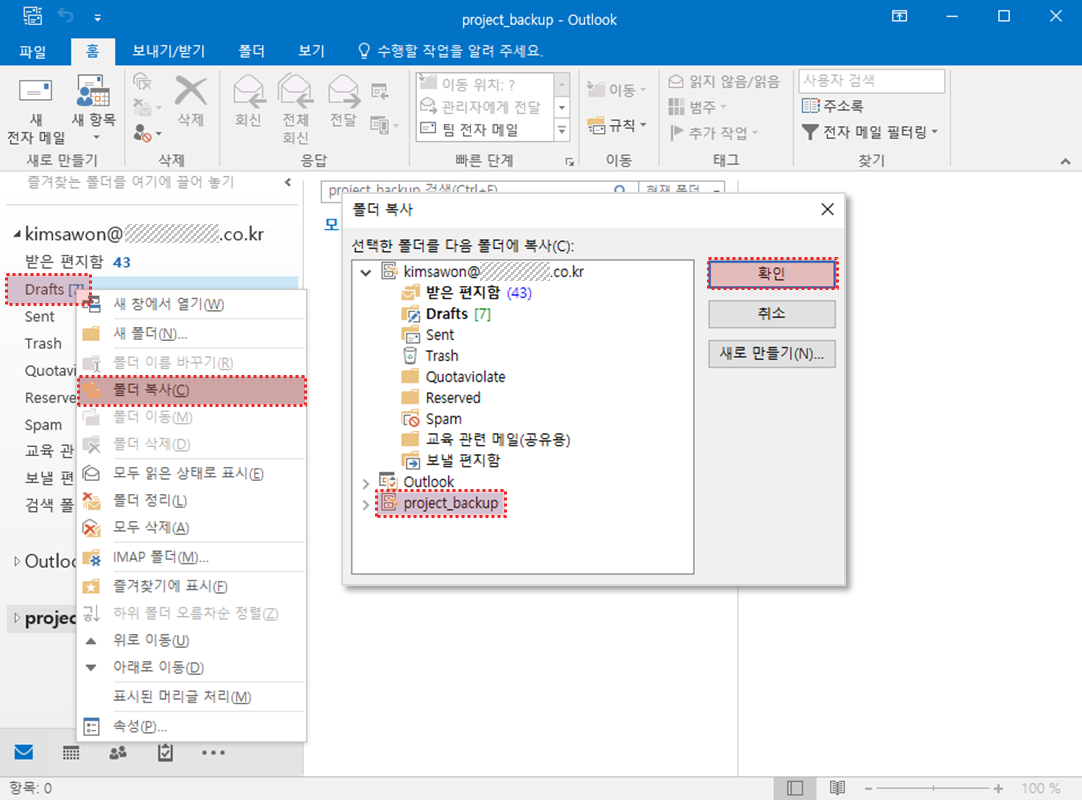Open Tasks icon in bottom navigation
The image size is (1082, 800).
[x=166, y=752]
